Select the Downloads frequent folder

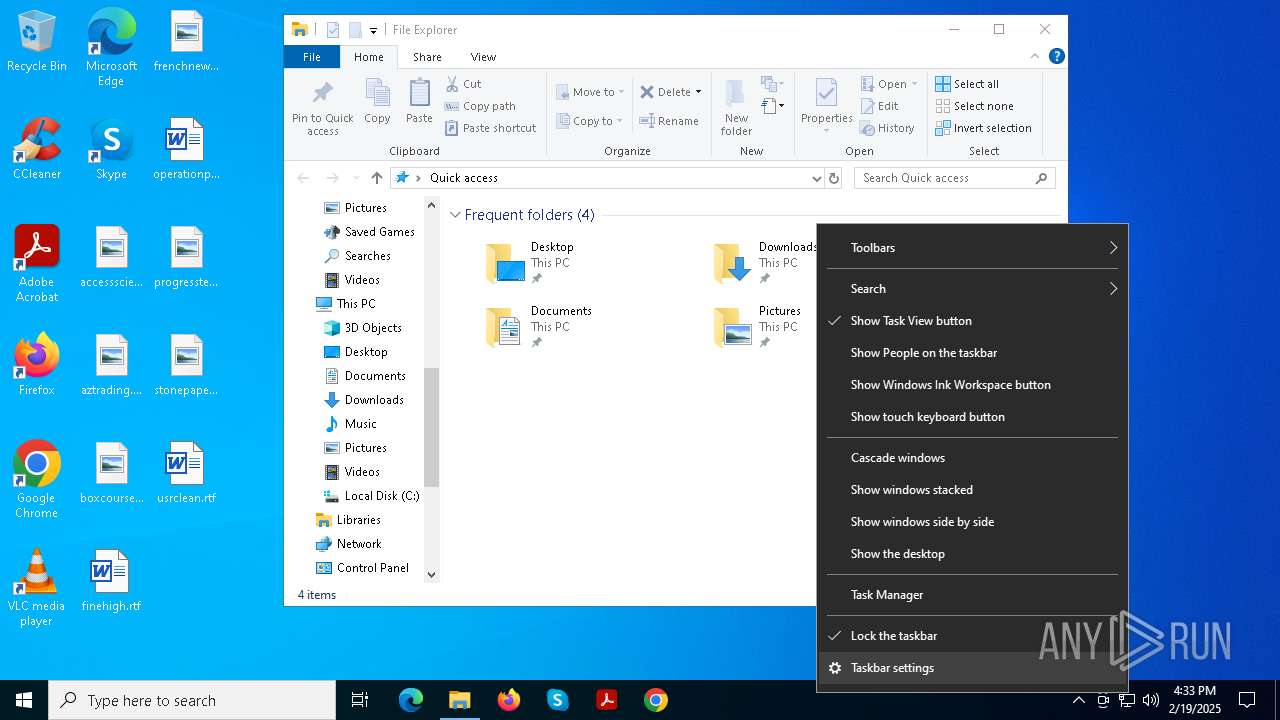click(x=765, y=264)
